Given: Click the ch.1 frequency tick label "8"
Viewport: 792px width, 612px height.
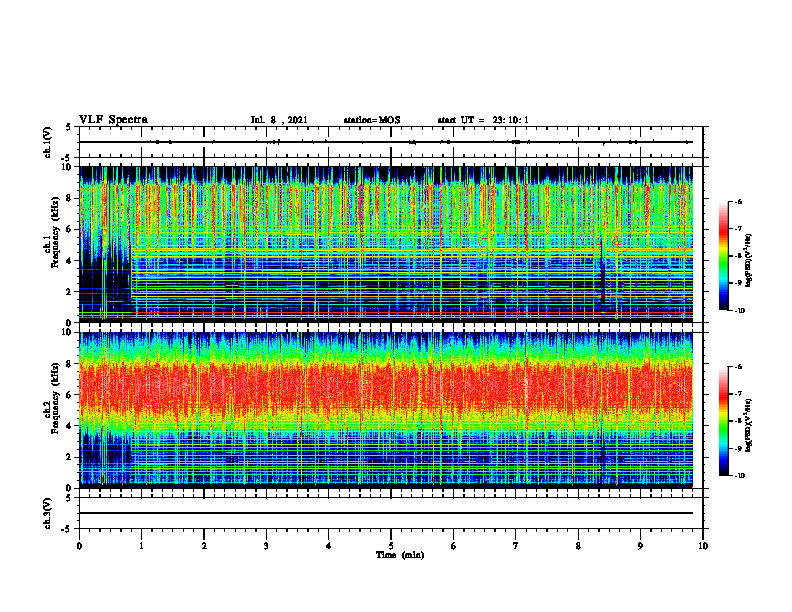Looking at the screenshot, I should (x=70, y=198).
